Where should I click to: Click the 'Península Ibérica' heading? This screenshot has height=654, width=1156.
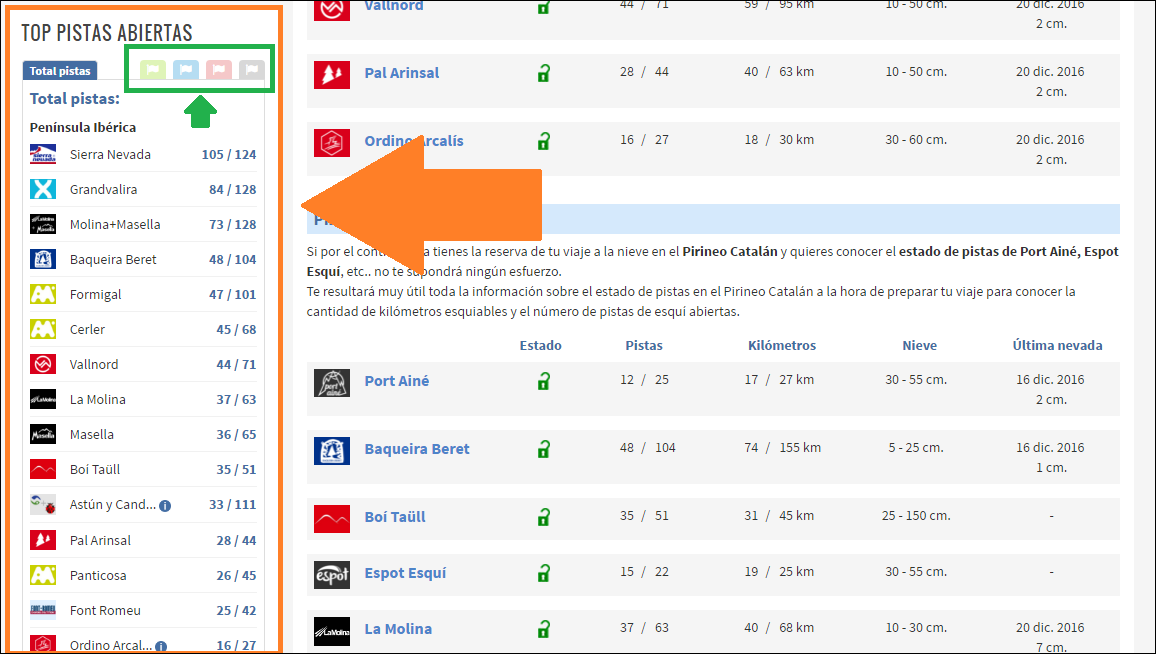click(83, 127)
